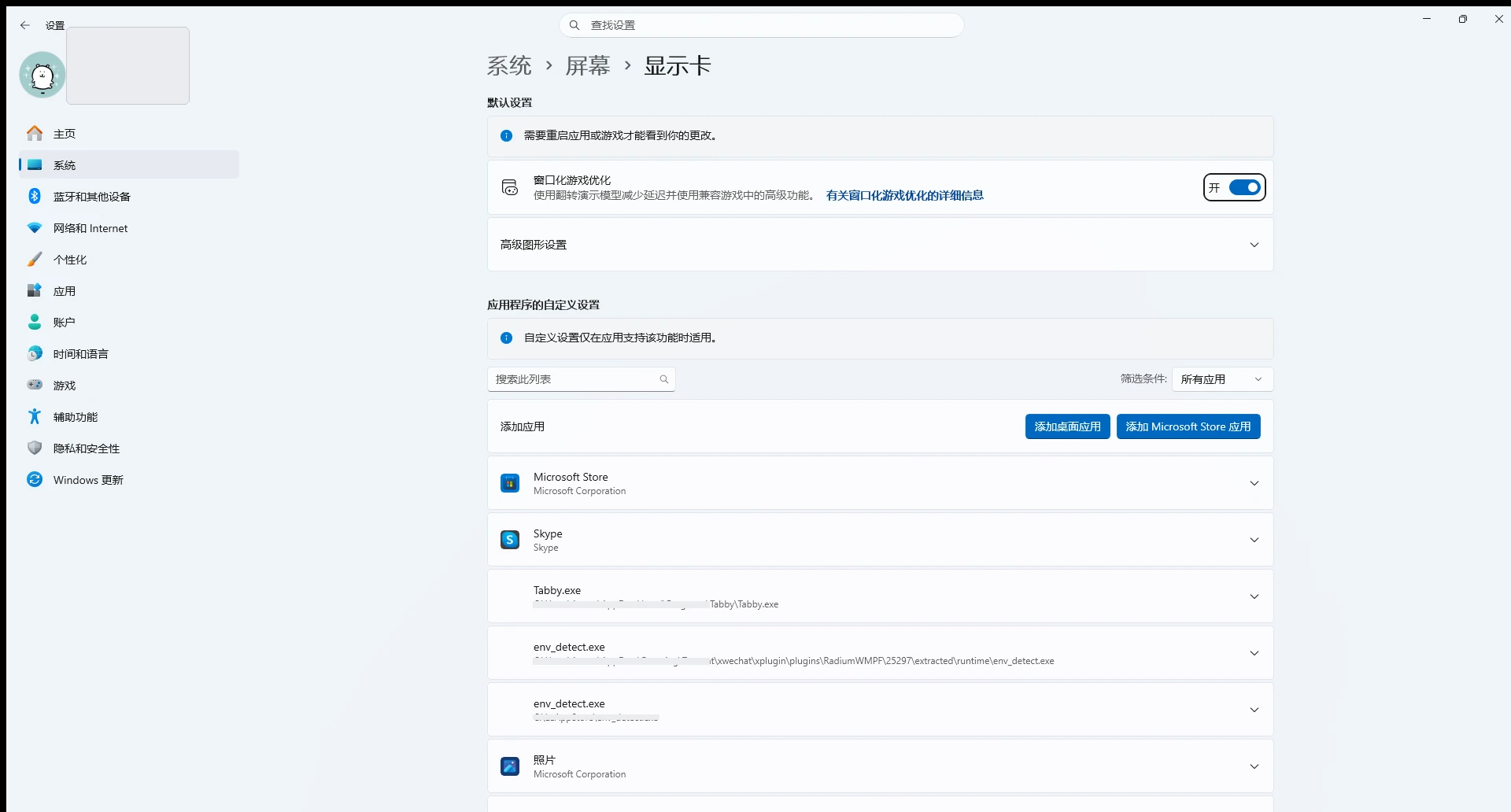Click the Microsoft Store app icon
The height and width of the screenshot is (812, 1511).
(510, 483)
